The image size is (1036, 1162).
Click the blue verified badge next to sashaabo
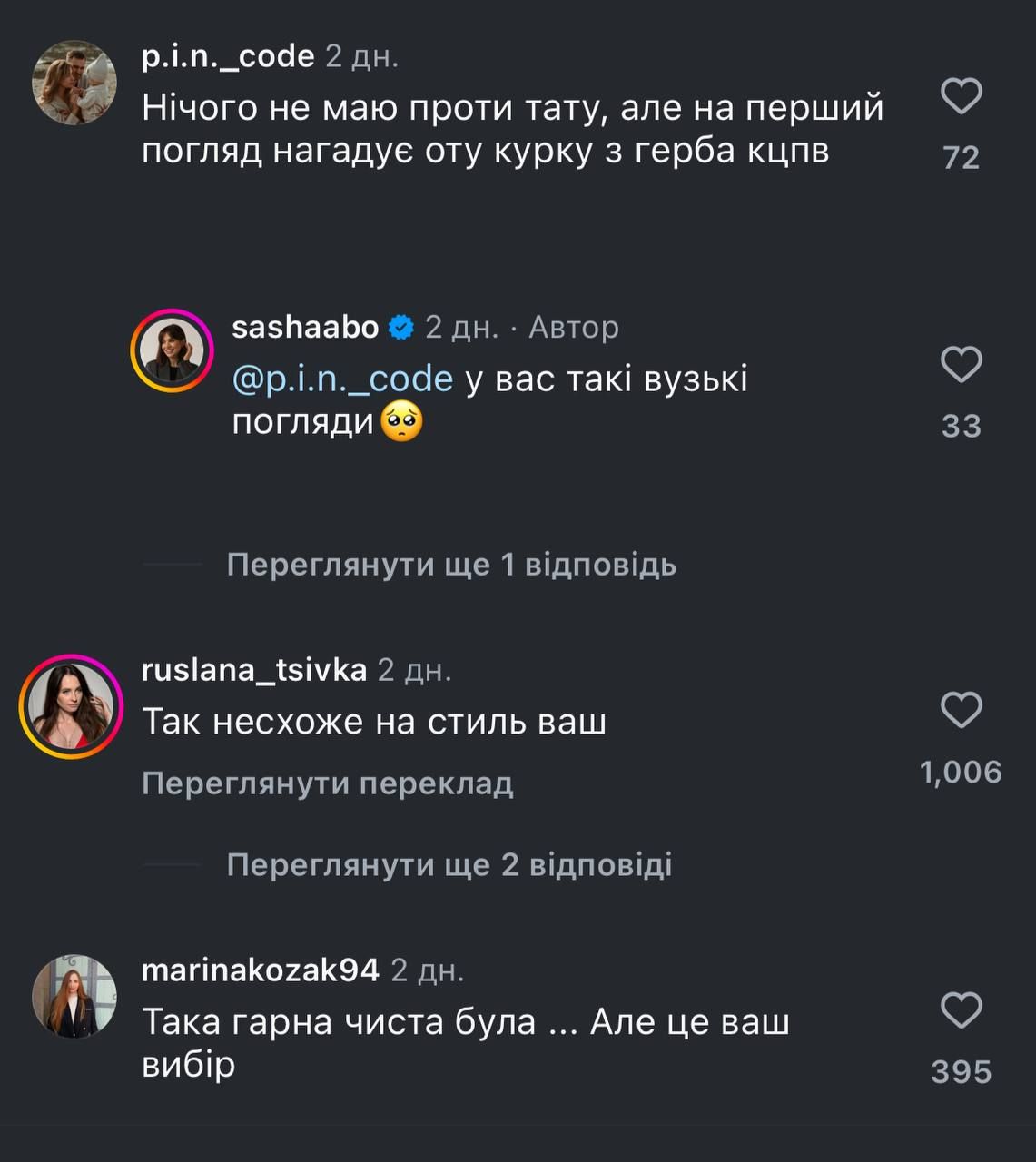tap(400, 325)
